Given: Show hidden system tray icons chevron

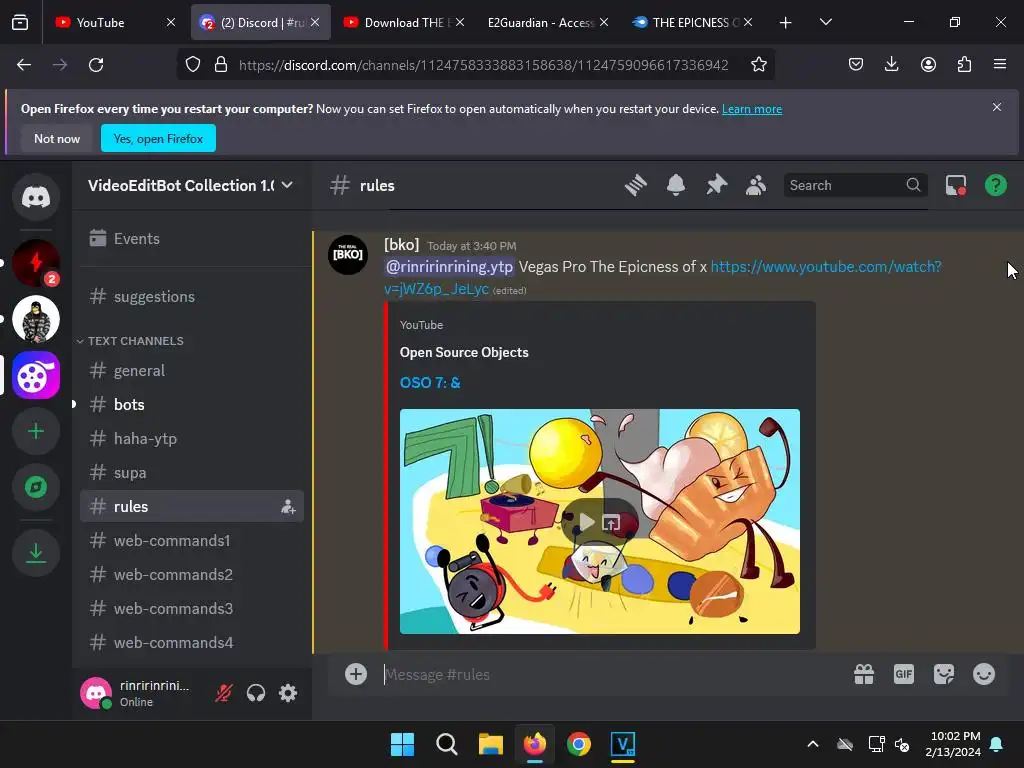Looking at the screenshot, I should pyautogui.click(x=813, y=744).
